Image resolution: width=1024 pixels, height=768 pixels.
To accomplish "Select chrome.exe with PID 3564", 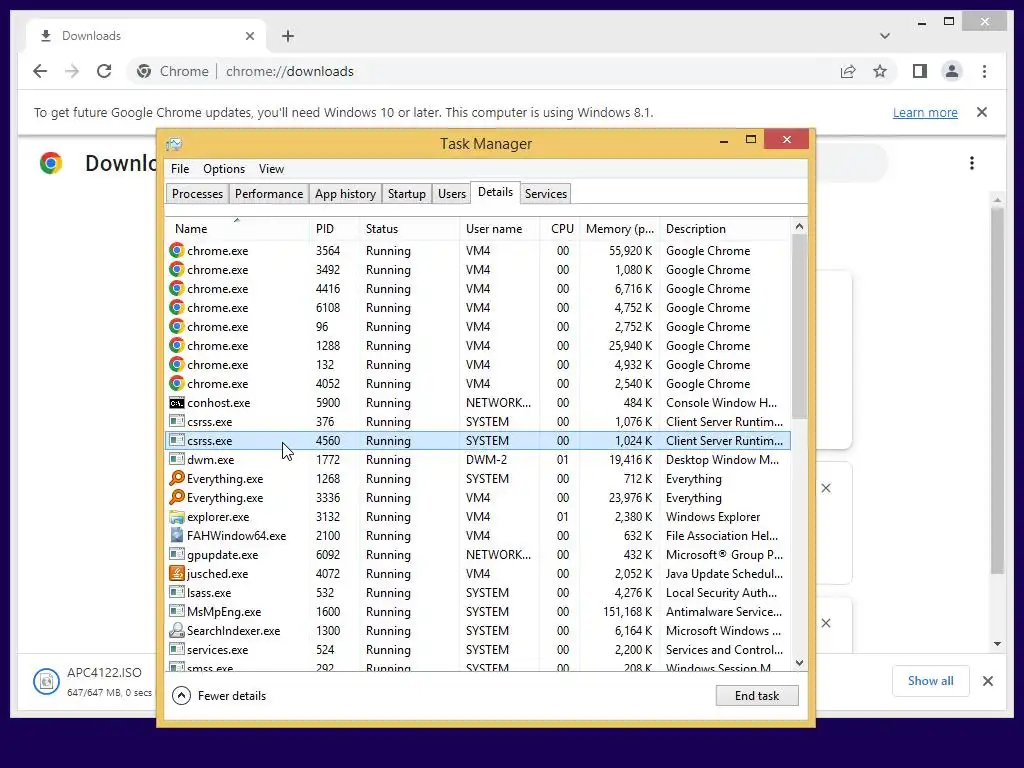I will click(478, 251).
